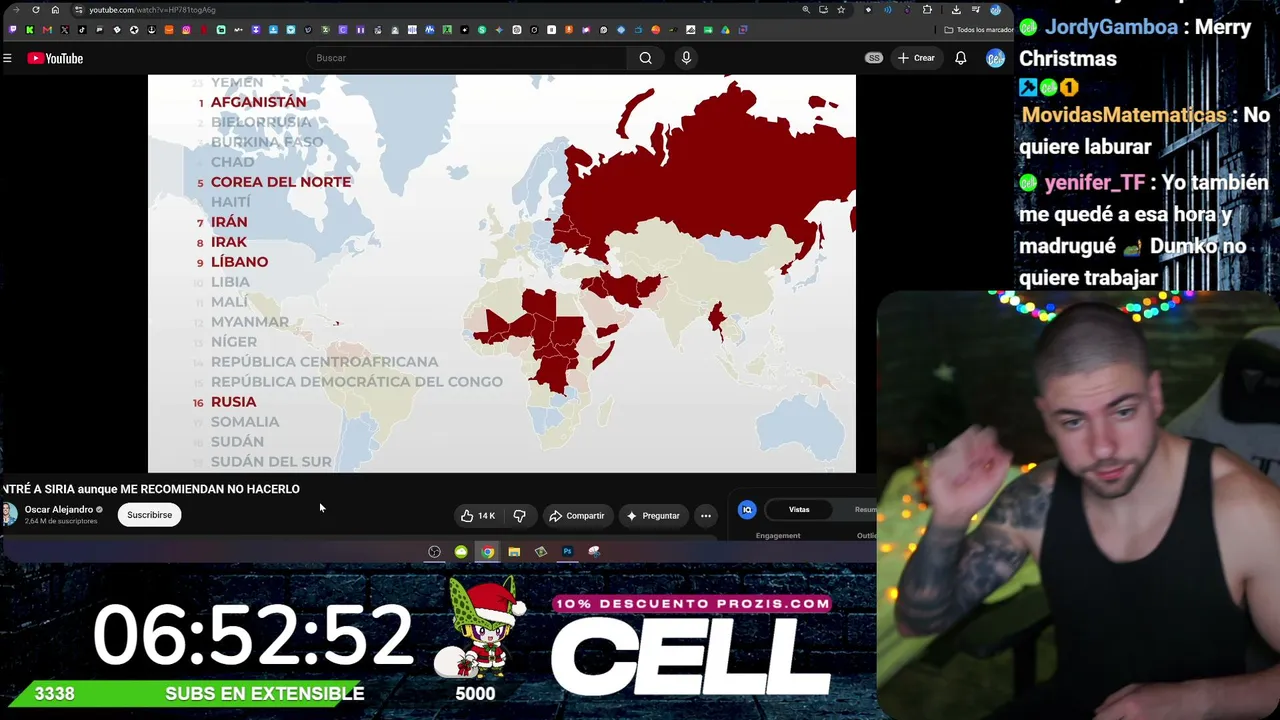Click the Crear button
Screen dimensions: 1280x720
[916, 58]
